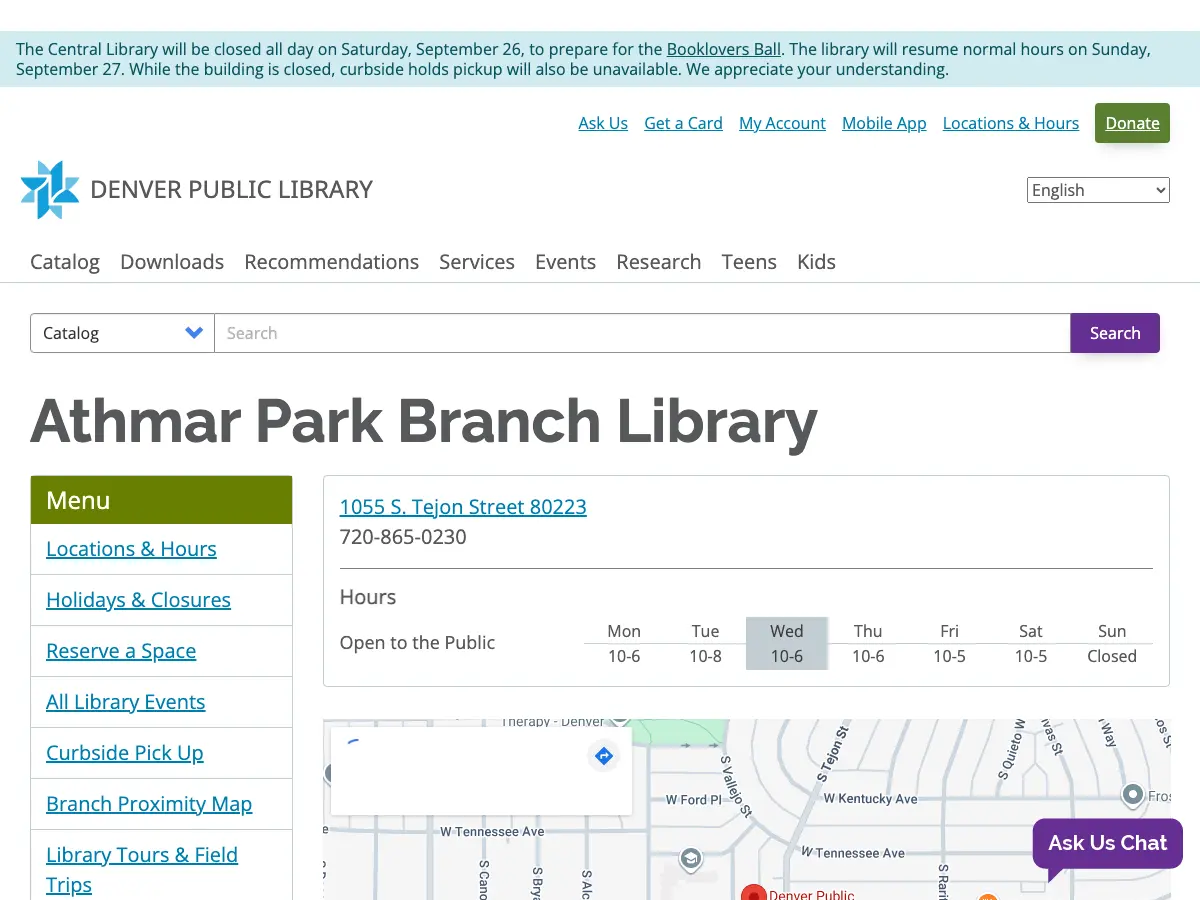The image size is (1200, 900).
Task: Select Reserve a Space in side menu
Action: point(121,651)
